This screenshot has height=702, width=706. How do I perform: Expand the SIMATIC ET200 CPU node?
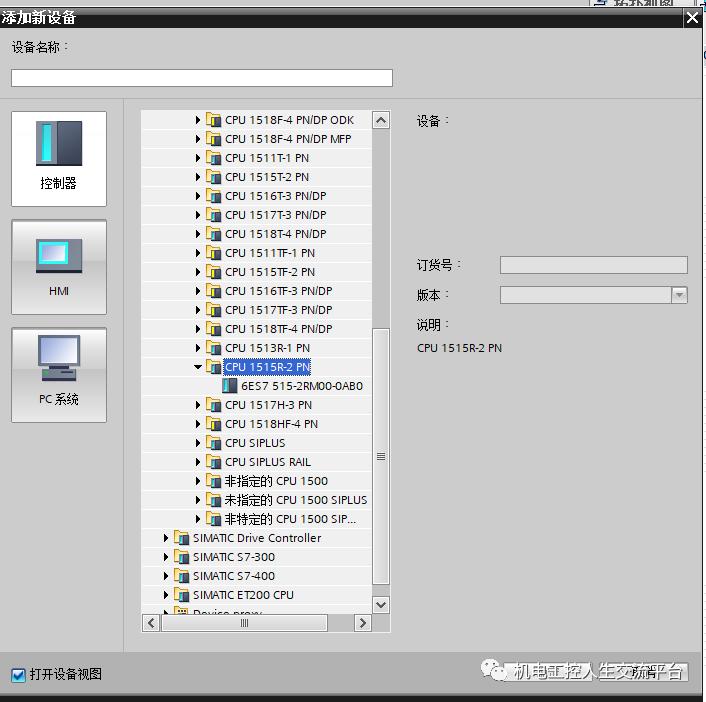tap(166, 595)
